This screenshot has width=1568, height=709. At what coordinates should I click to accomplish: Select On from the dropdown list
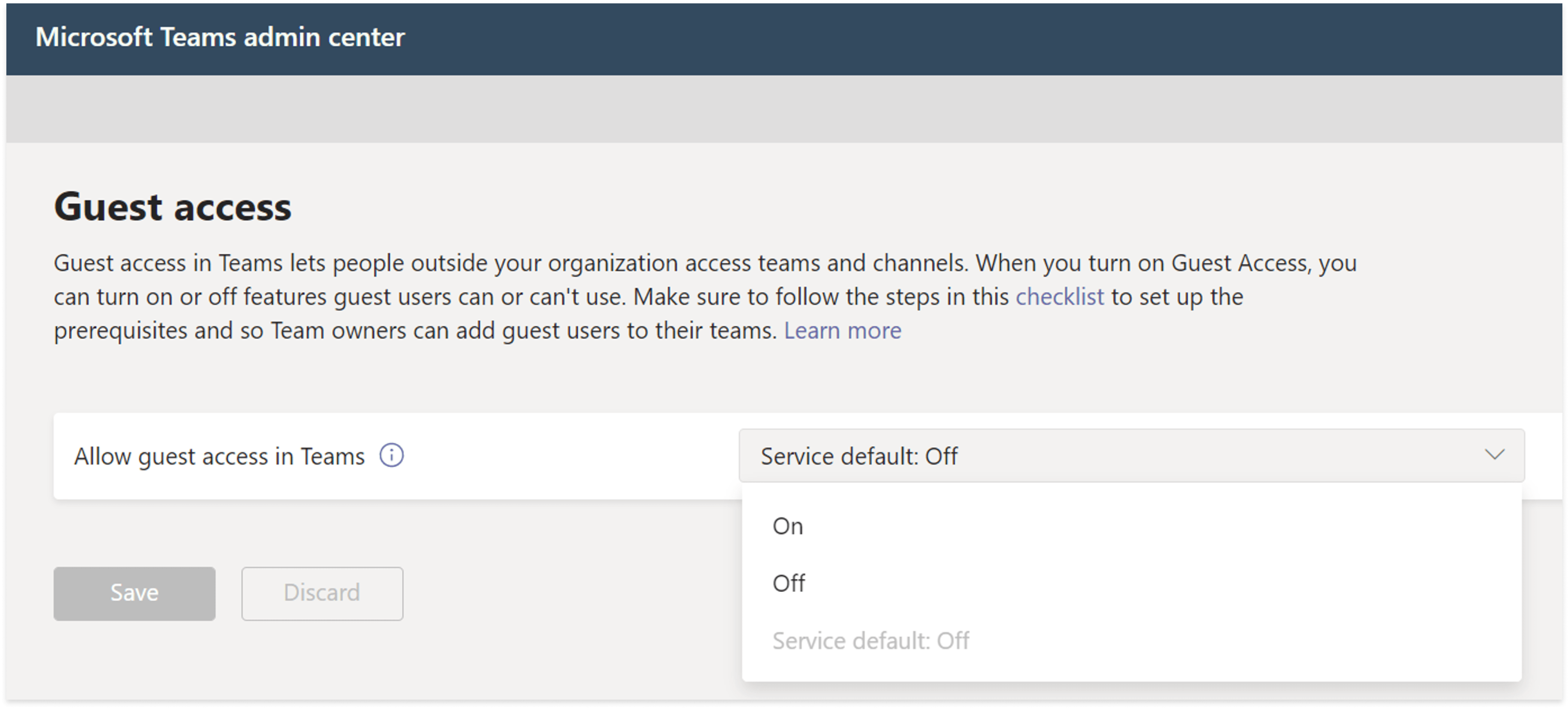point(788,526)
